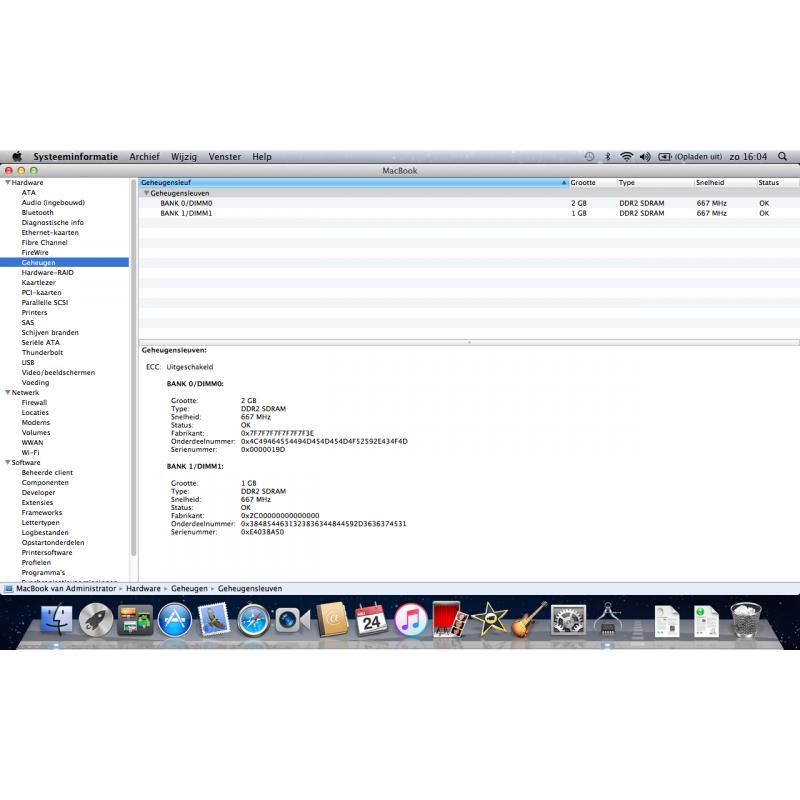Open the Systeeminformatie menu
Viewport: 800px width, 800px height.
tap(76, 157)
